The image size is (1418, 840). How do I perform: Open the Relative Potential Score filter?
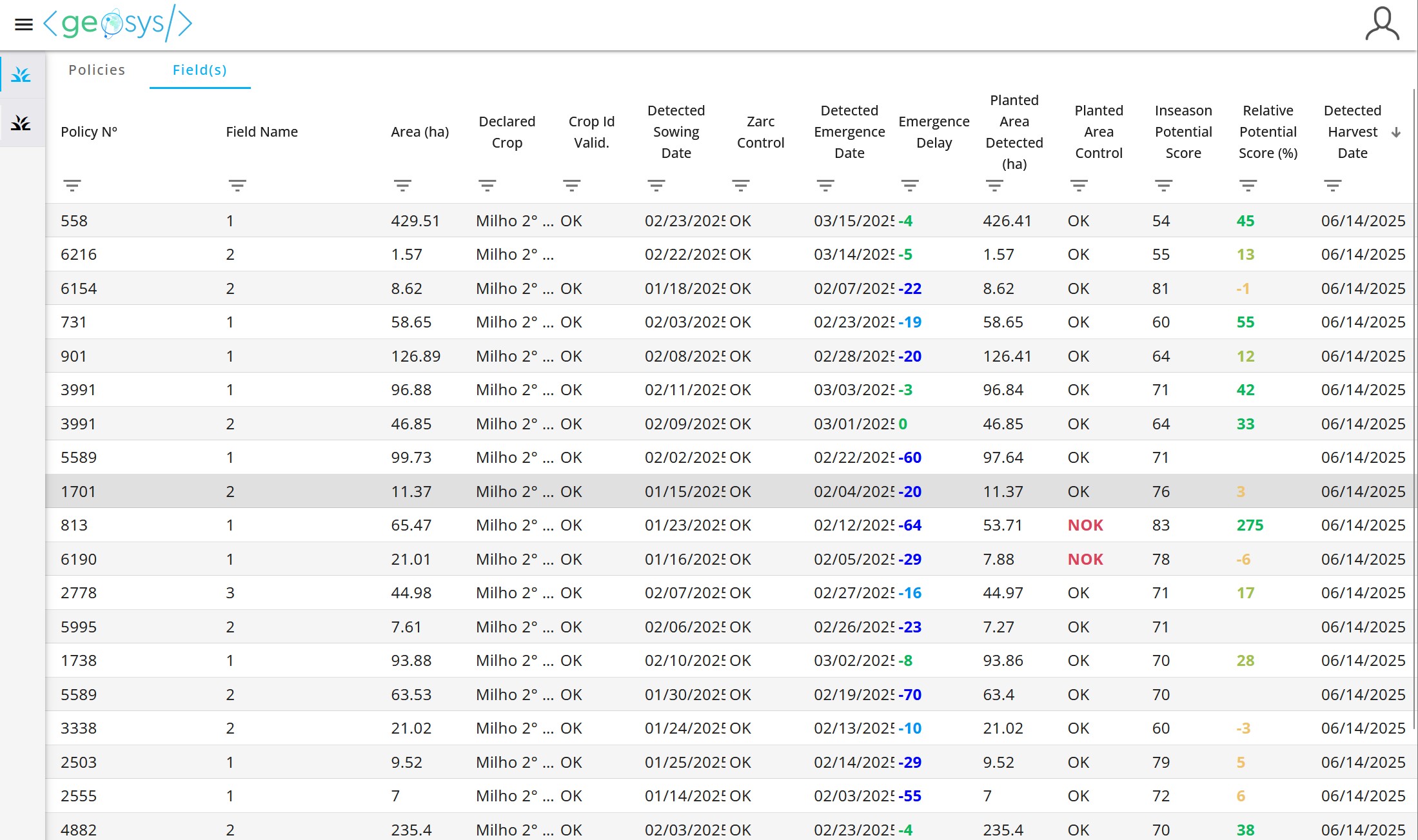1248,186
